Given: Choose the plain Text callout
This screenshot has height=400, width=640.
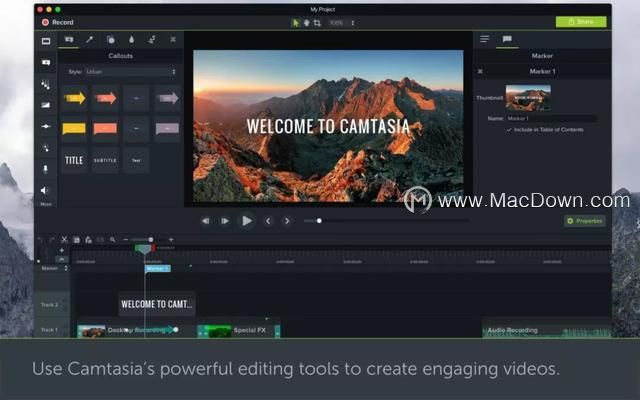Looking at the screenshot, I should pos(136,160).
